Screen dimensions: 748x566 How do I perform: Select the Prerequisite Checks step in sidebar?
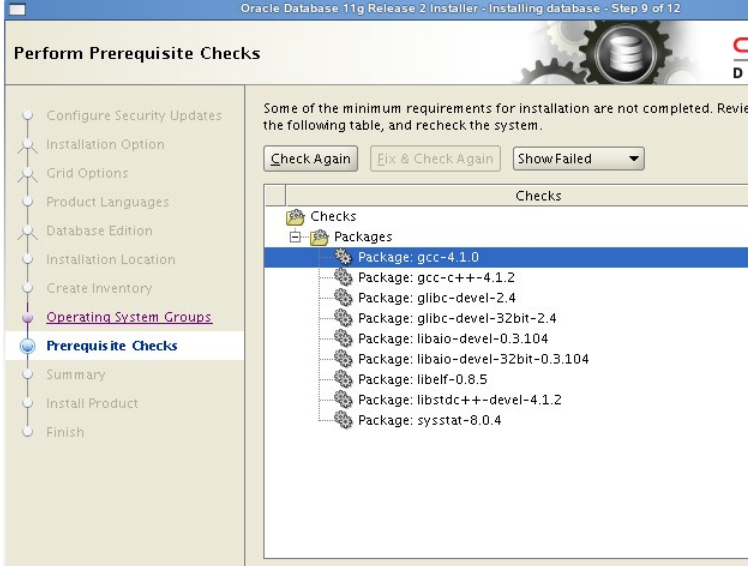[113, 346]
